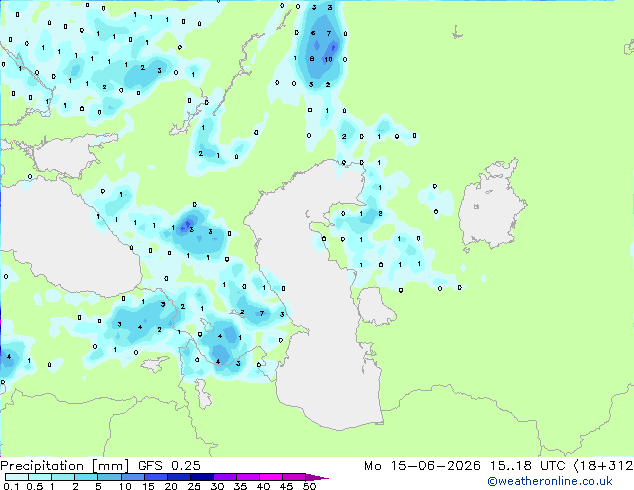
Task: Select the 20–25 mm legend swatch
Action: click(179, 477)
